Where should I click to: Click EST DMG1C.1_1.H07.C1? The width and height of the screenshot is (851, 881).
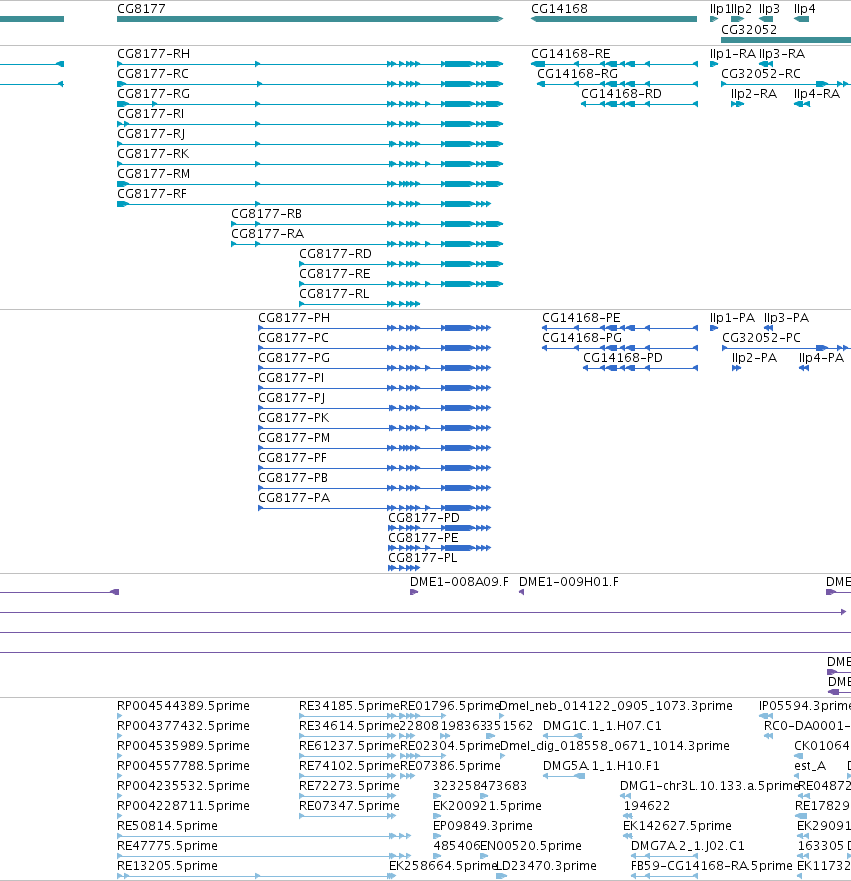coord(602,726)
